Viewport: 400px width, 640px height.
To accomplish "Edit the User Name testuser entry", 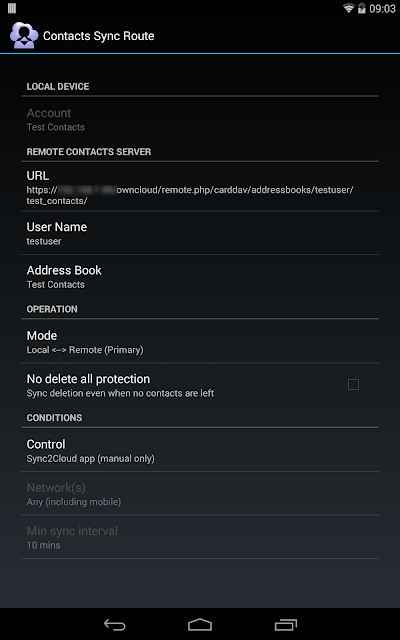I will point(200,233).
